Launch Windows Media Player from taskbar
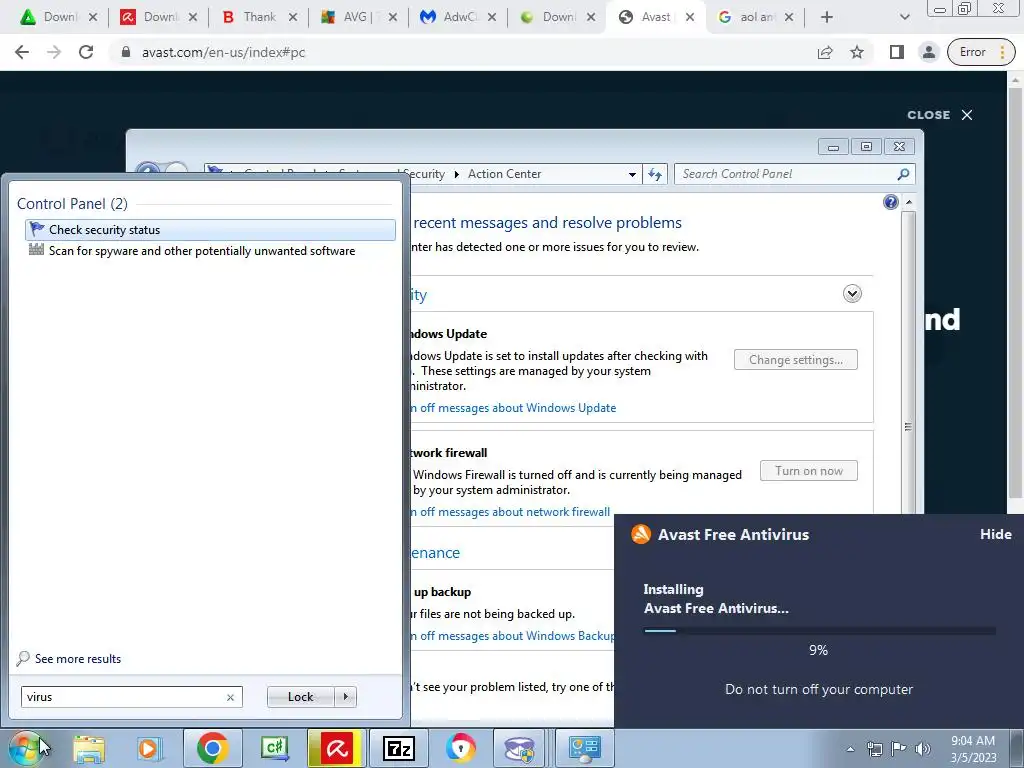Screen dimensions: 1024x768 click(x=149, y=748)
